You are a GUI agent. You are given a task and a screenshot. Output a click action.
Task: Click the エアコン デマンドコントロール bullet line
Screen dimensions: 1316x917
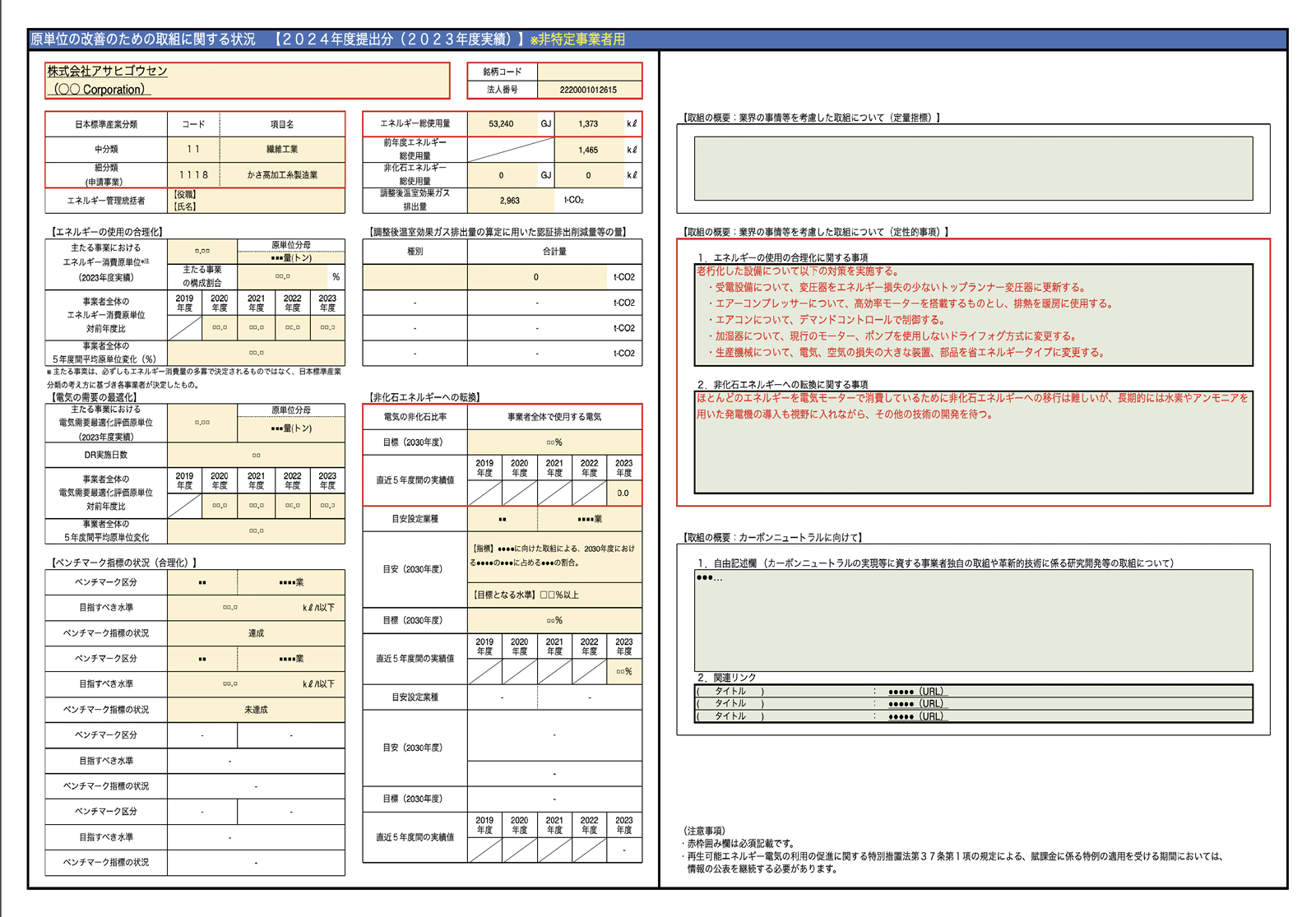click(x=827, y=320)
